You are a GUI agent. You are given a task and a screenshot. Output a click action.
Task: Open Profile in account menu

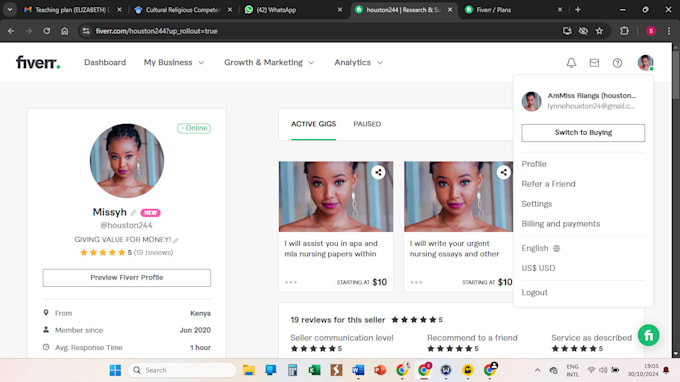[534, 164]
